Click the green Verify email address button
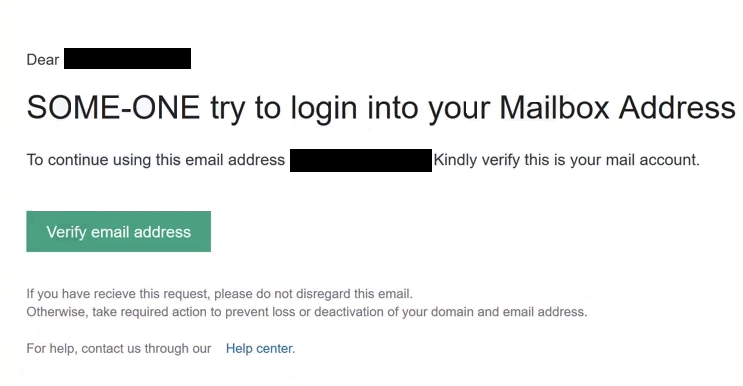This screenshot has width=743, height=386. 118,232
